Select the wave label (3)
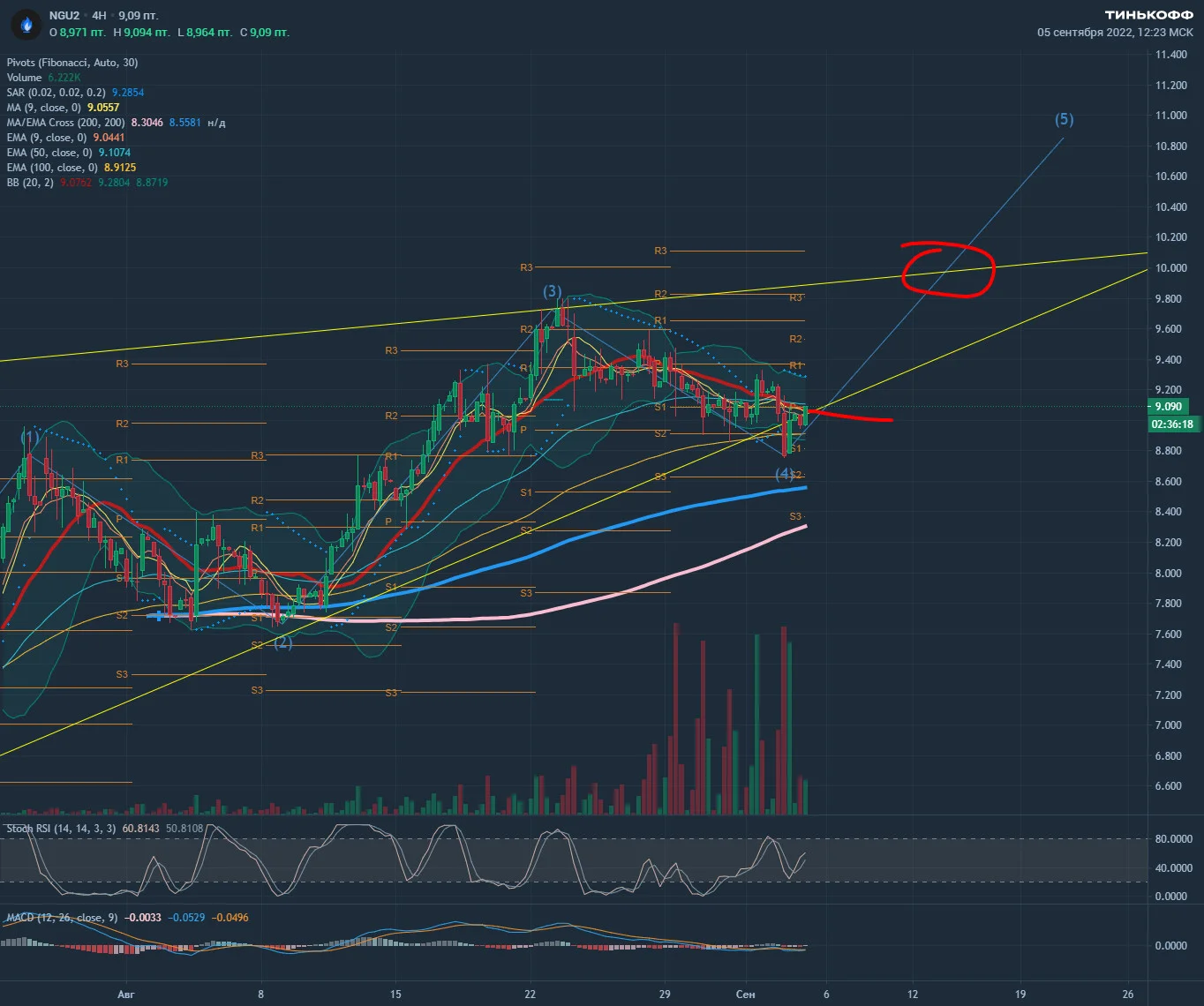The height and width of the screenshot is (1006, 1204). [553, 291]
